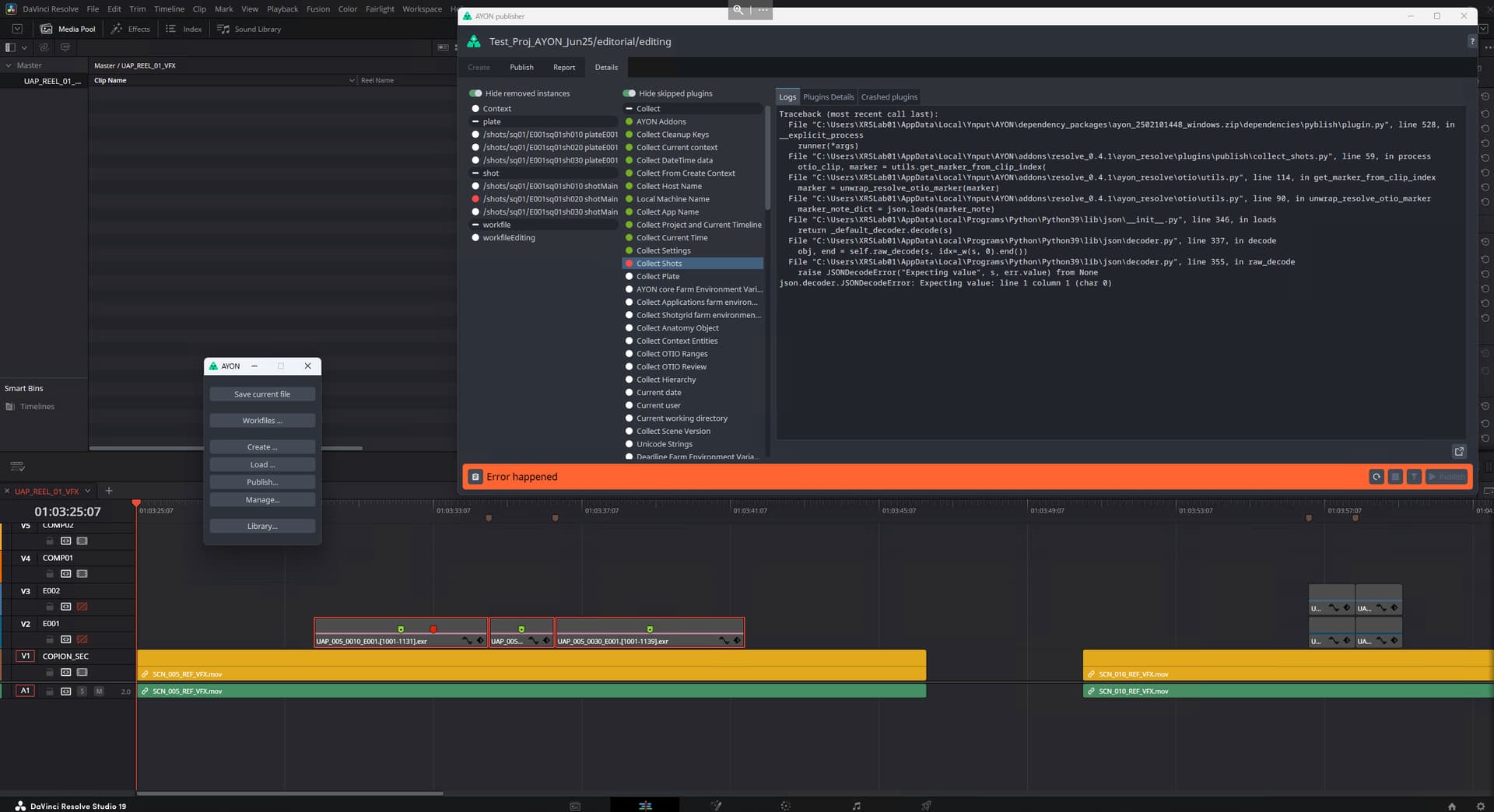
Task: Disable the V1 COPION_SEC video track
Action: (82, 672)
